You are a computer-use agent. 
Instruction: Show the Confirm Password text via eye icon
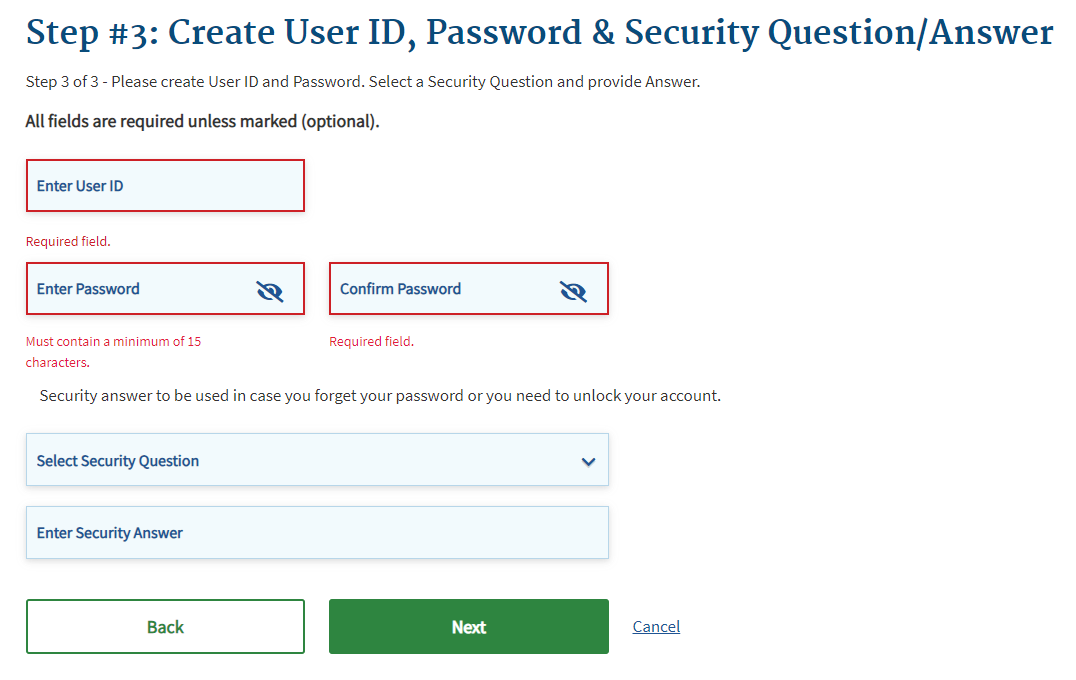573,291
